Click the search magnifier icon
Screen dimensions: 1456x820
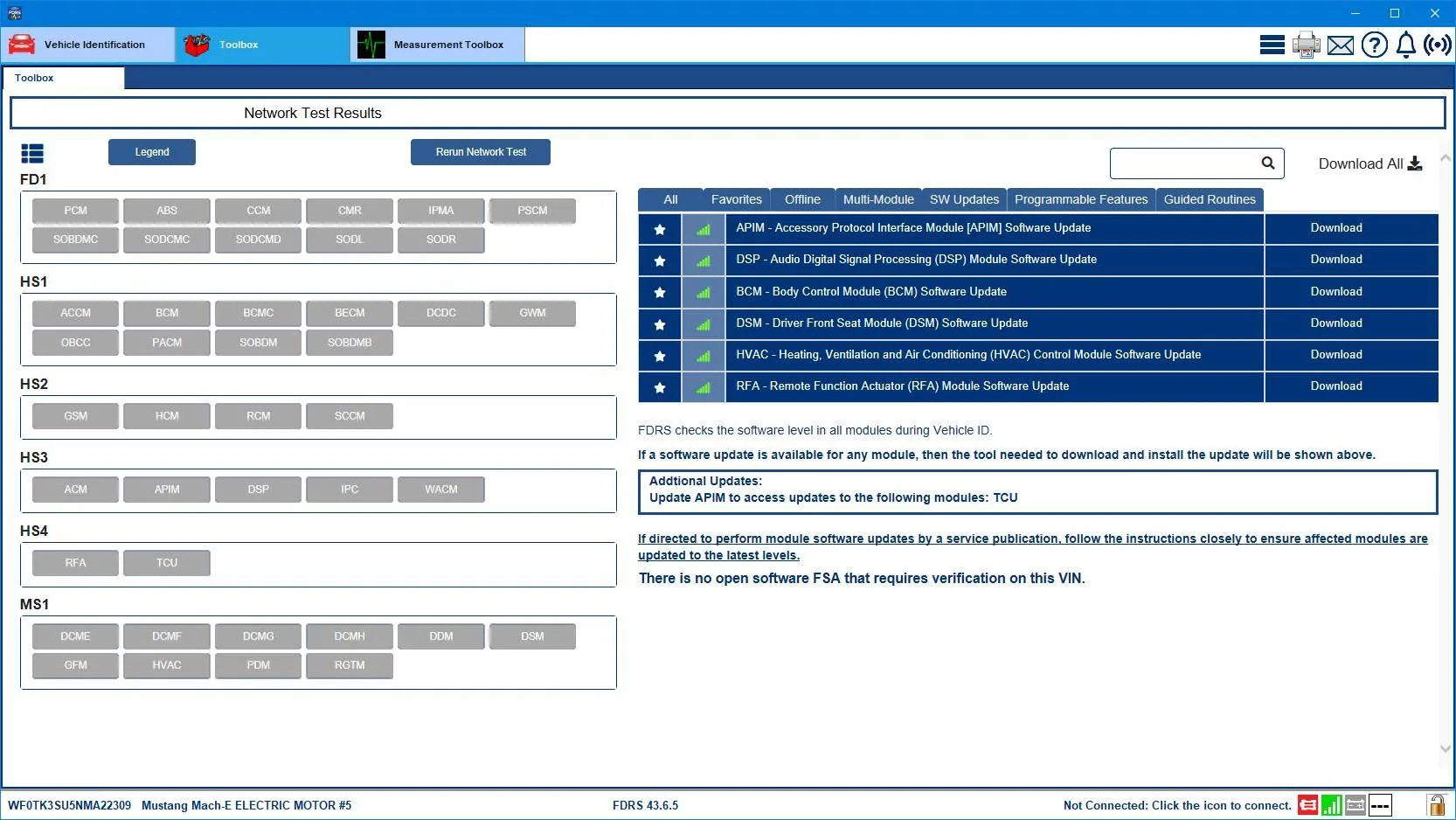pos(1268,163)
